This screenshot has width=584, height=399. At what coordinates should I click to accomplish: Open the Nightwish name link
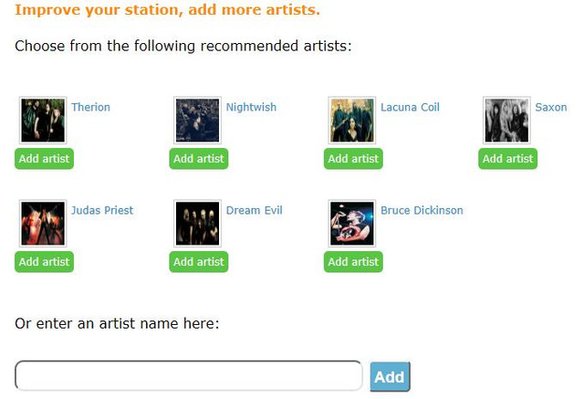tap(251, 107)
